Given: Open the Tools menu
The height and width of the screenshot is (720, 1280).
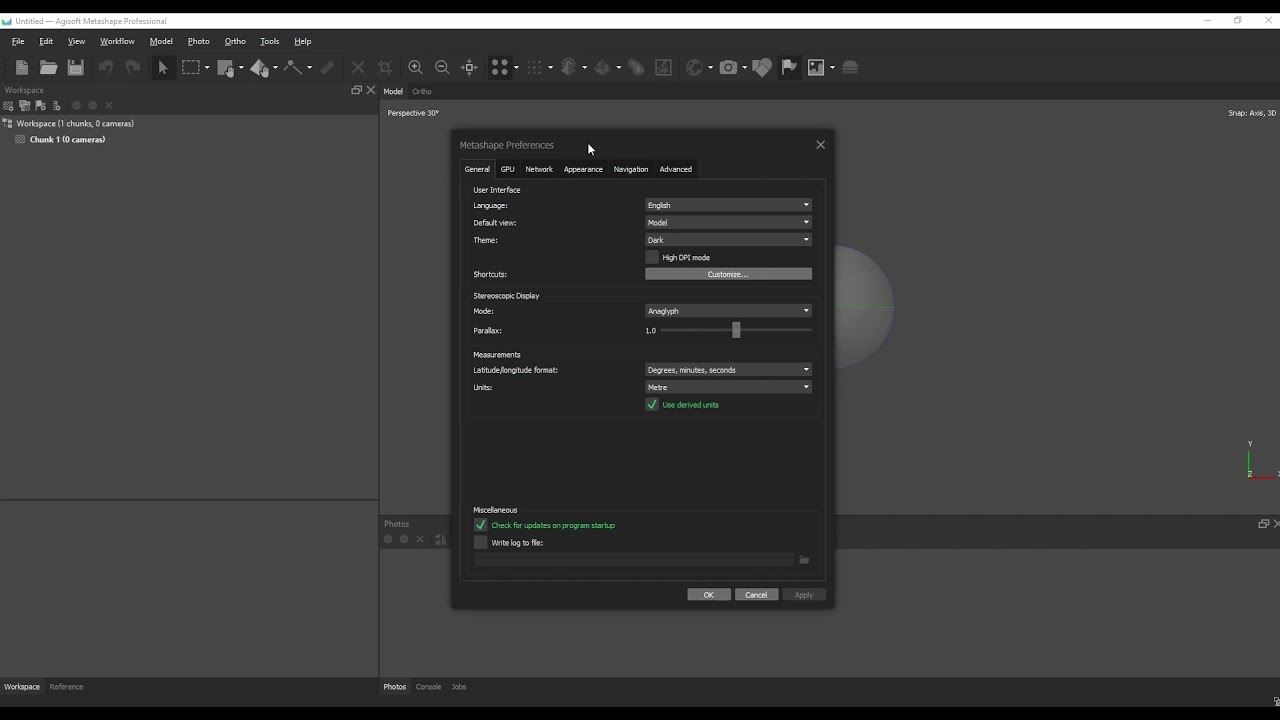Looking at the screenshot, I should (x=270, y=41).
